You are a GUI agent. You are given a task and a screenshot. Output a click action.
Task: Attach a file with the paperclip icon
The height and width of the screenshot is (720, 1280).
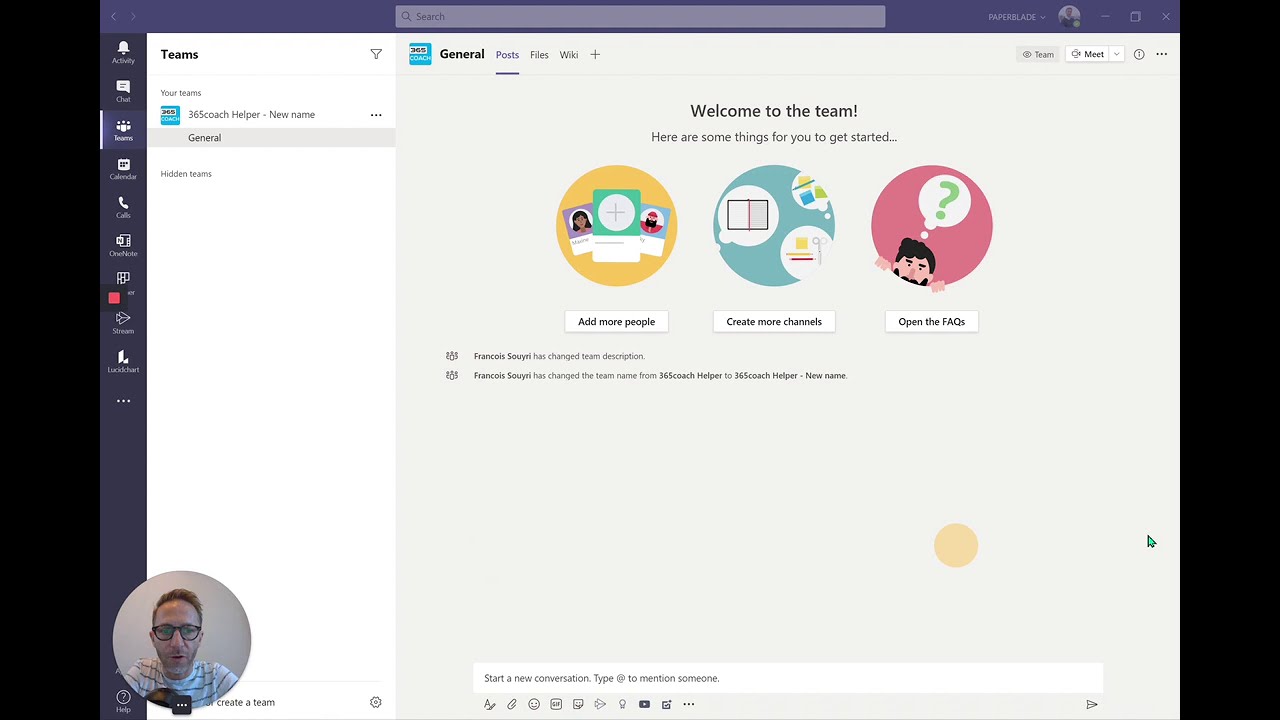click(x=512, y=704)
